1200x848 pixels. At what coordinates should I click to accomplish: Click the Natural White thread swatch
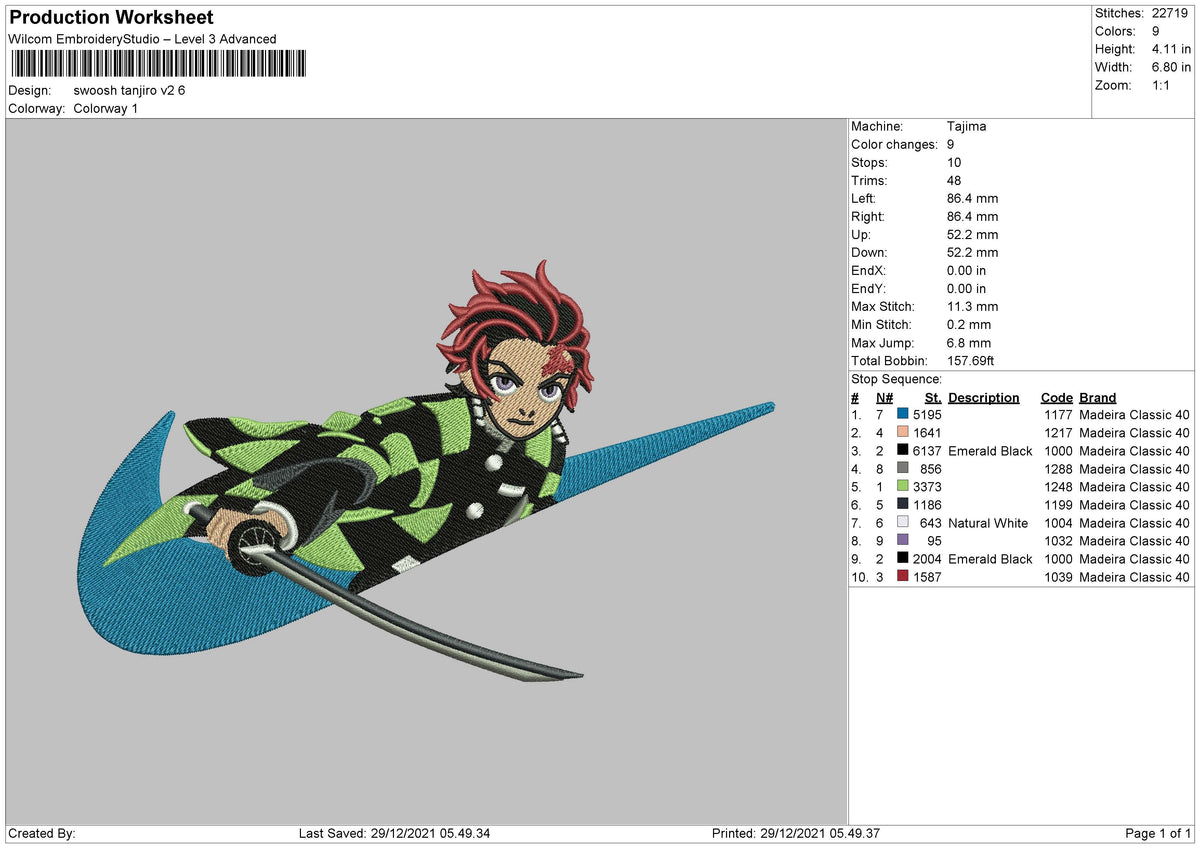tap(903, 522)
